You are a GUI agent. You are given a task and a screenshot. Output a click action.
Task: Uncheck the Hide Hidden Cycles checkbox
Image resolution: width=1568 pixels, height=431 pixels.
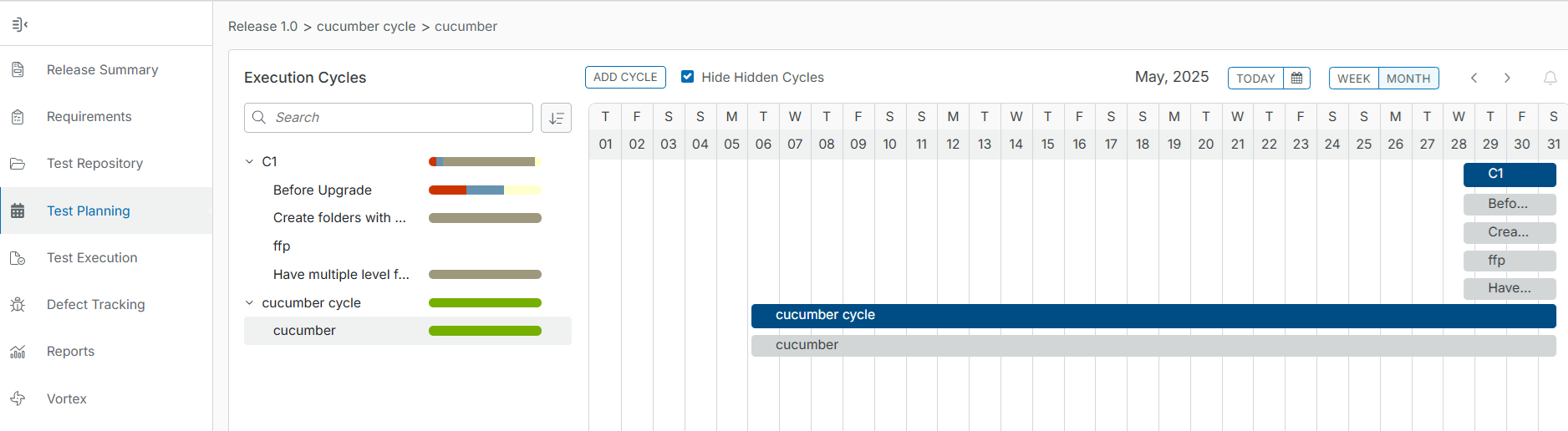tap(687, 77)
